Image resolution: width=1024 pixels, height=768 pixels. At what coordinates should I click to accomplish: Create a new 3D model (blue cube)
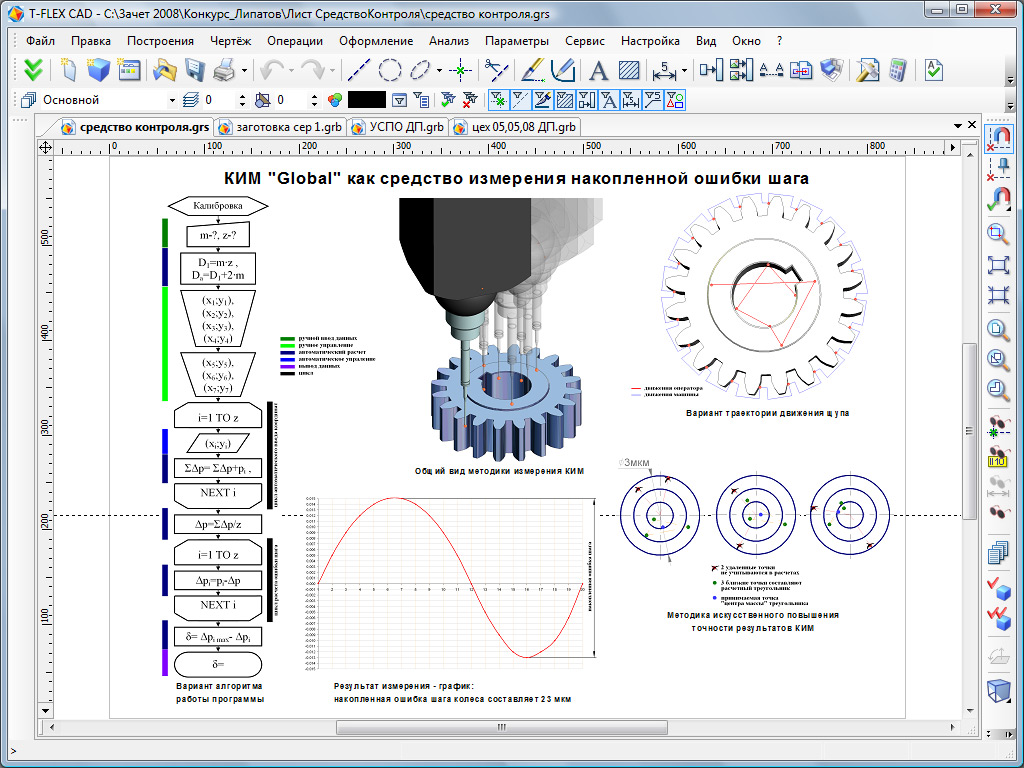(98, 70)
